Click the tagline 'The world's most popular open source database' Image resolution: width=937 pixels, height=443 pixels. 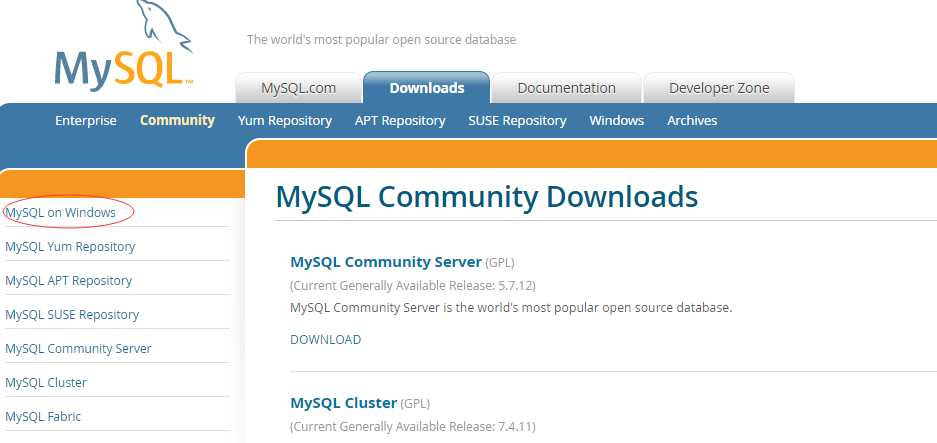[x=381, y=40]
